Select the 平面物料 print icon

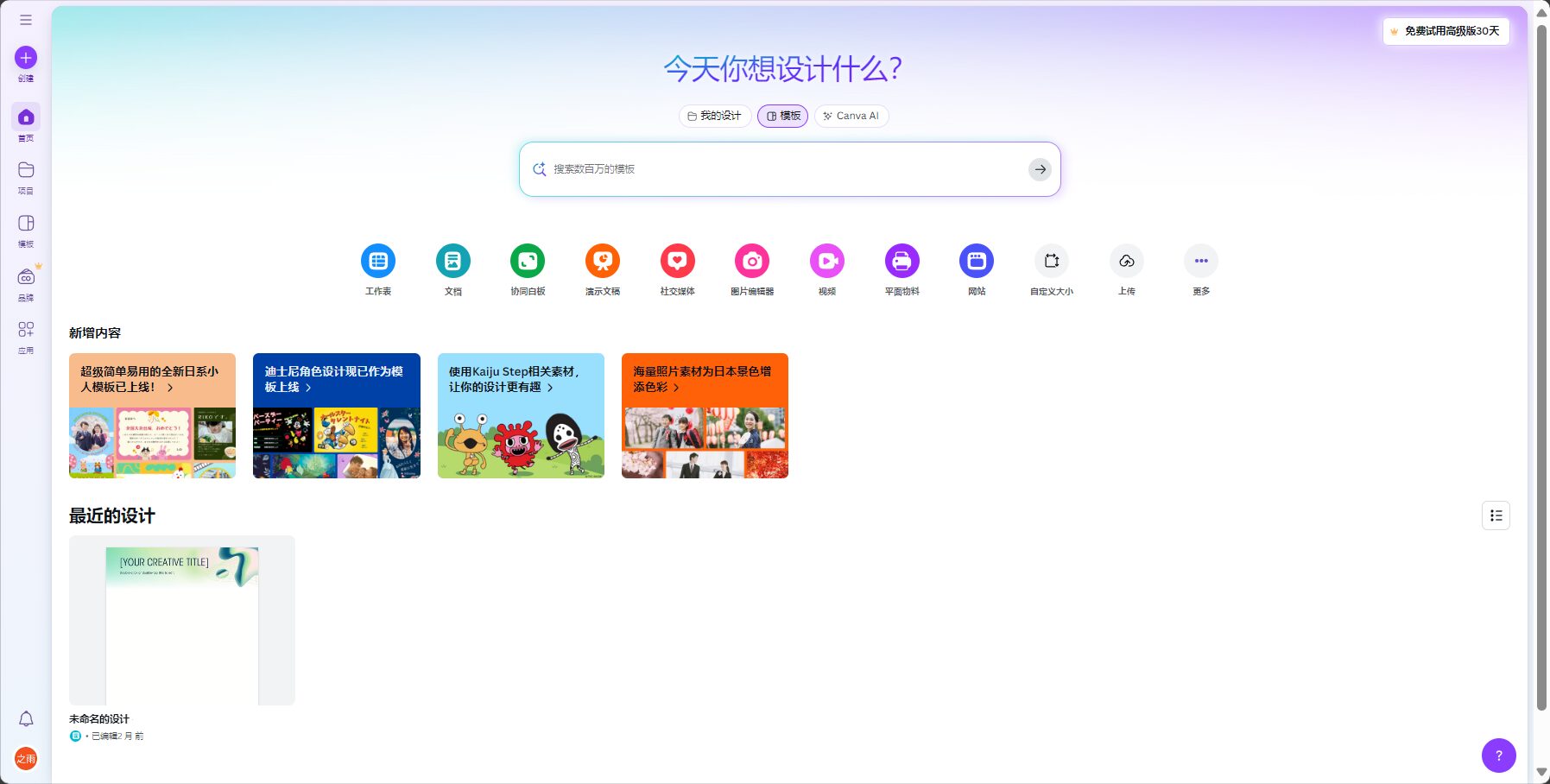[x=902, y=261]
